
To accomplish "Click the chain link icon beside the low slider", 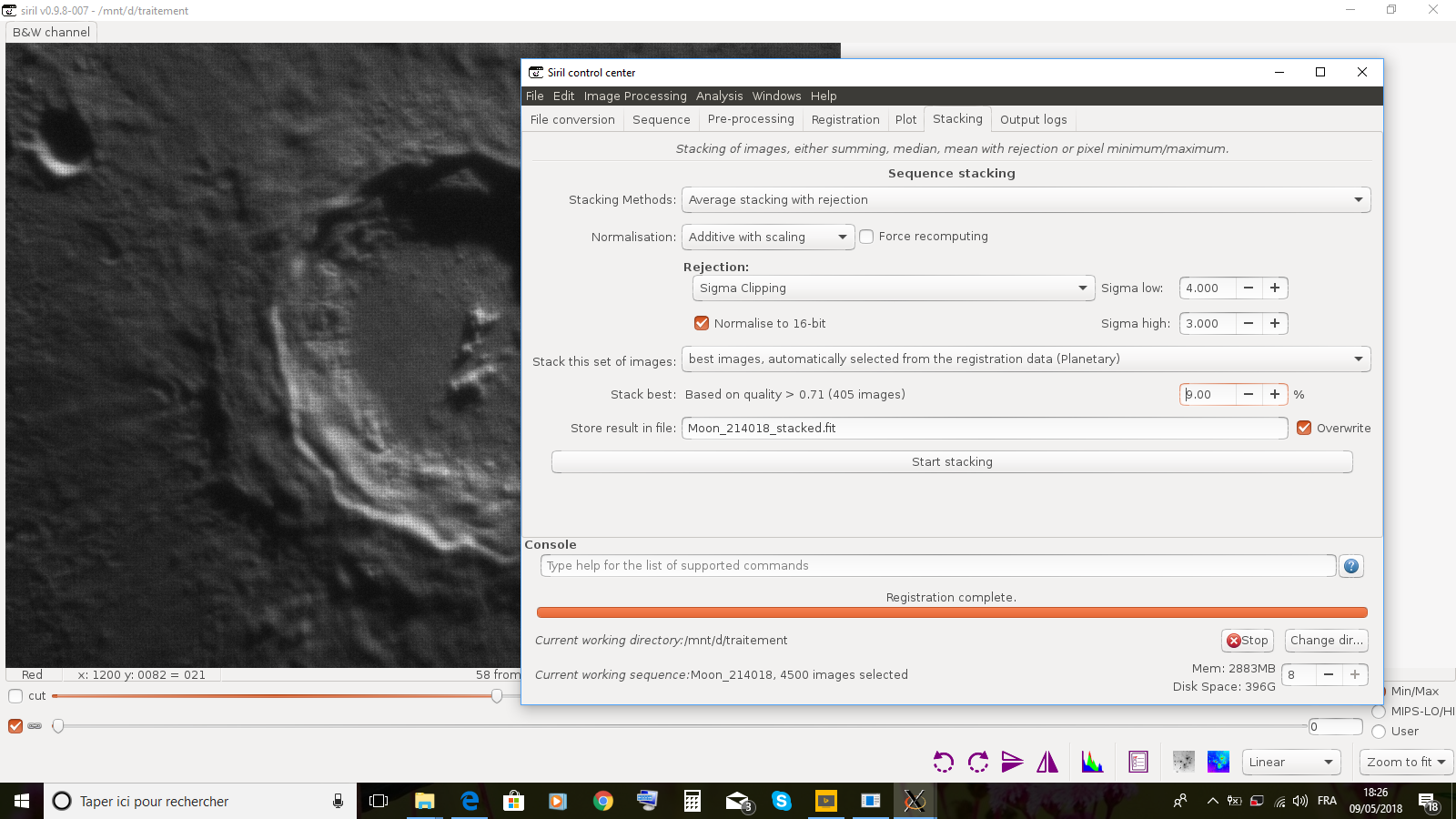I will (x=35, y=726).
